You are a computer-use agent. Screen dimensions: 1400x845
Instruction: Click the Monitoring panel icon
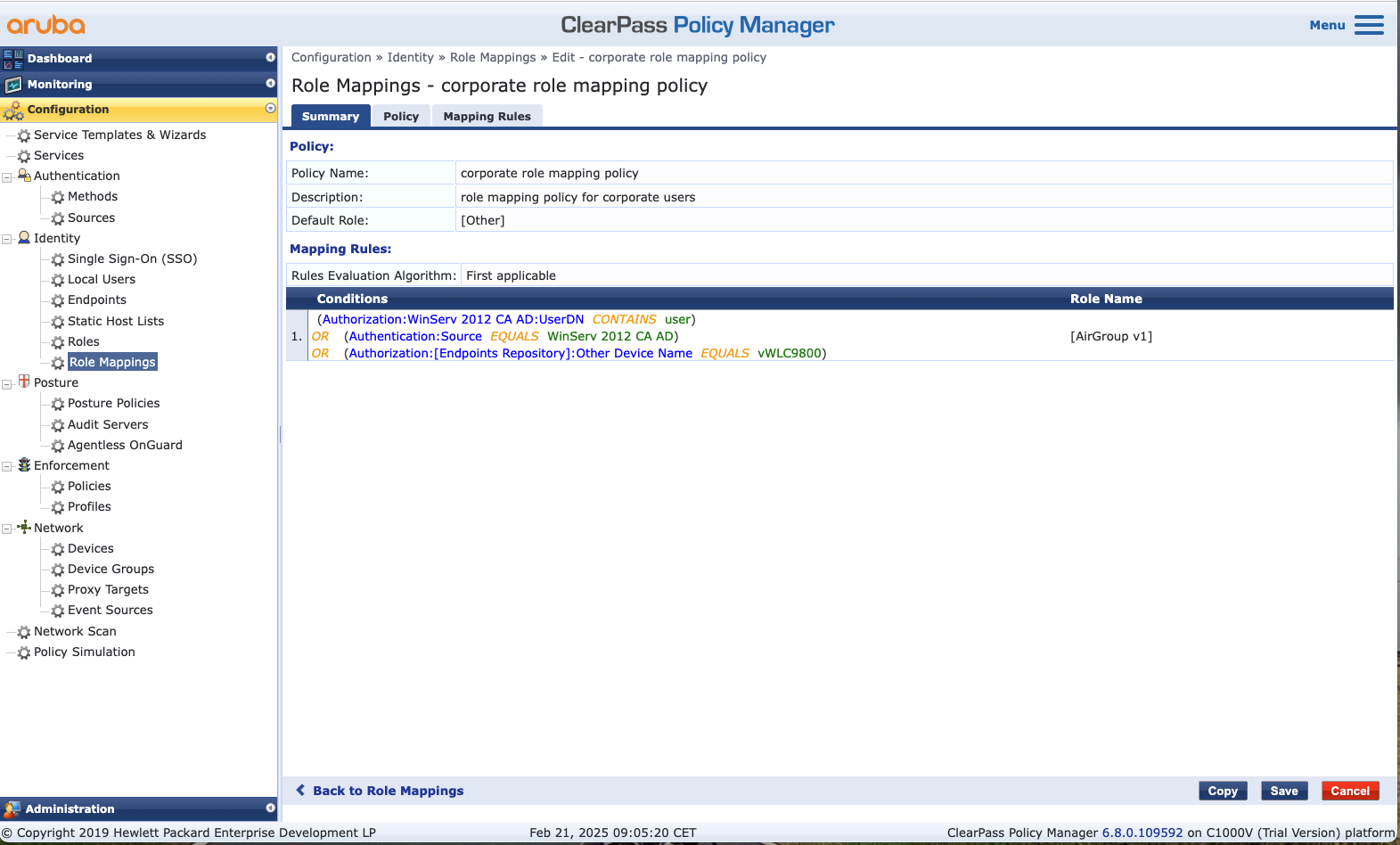pos(12,85)
